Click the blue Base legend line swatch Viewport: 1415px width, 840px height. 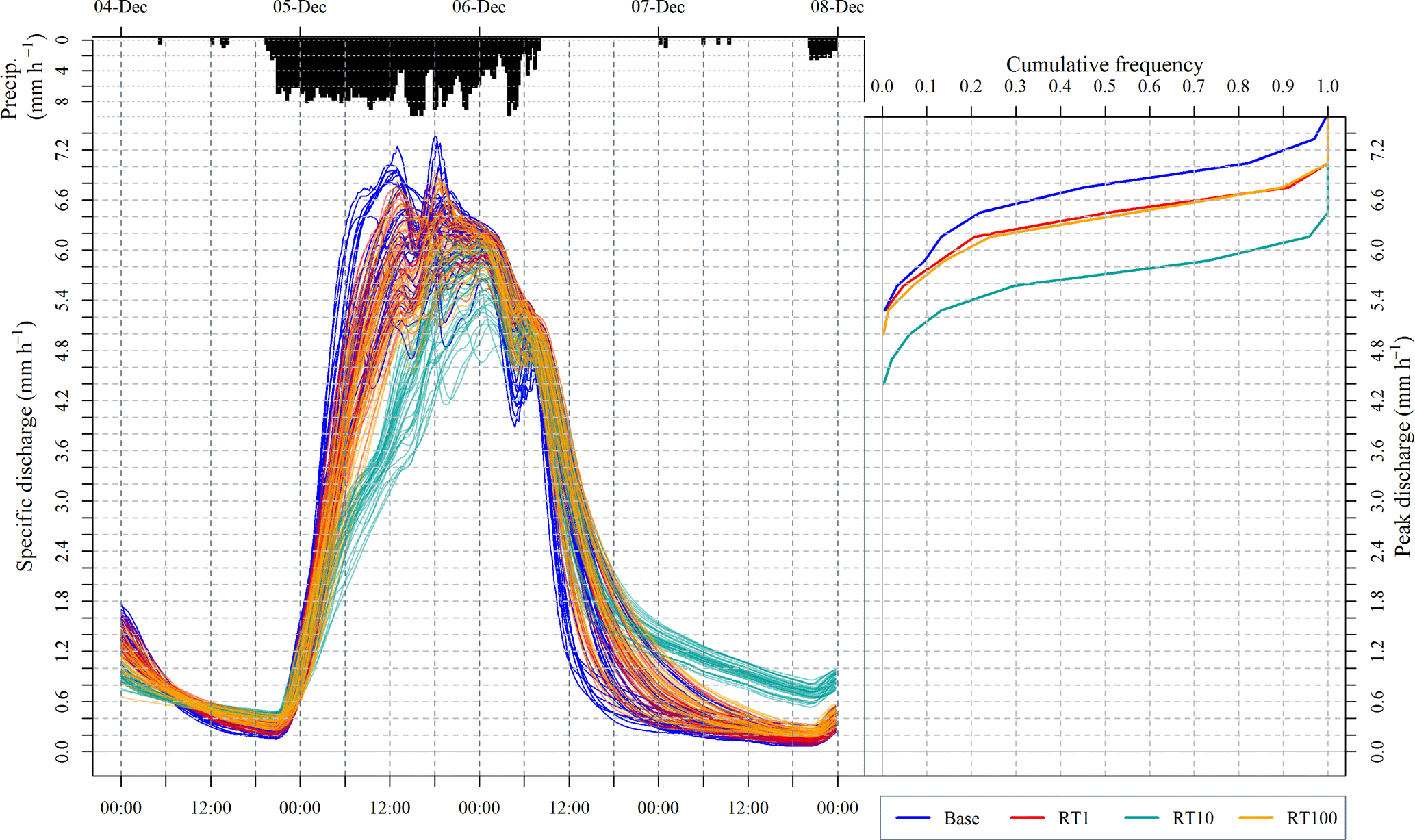[913, 818]
